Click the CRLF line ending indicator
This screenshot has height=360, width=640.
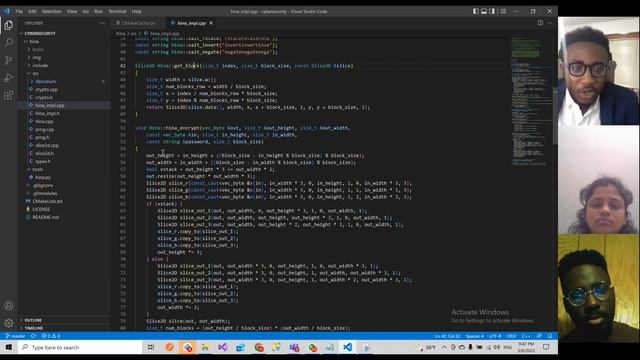511,336
